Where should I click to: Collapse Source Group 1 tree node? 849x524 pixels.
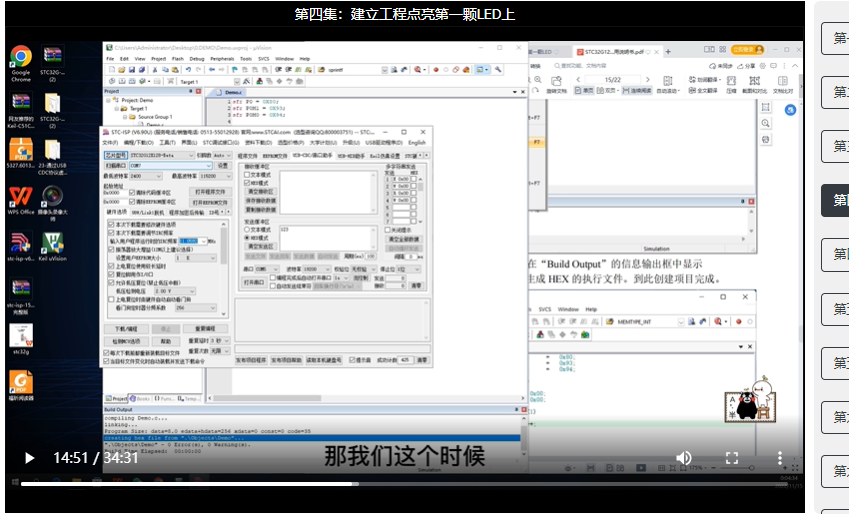tap(125, 116)
